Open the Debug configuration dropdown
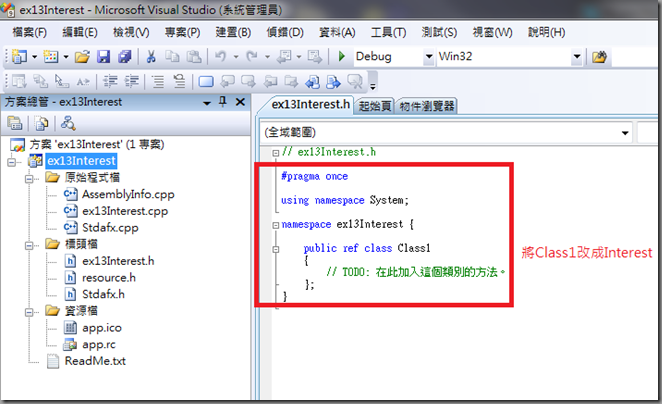Screen dimensions: 662x404 pos(429,57)
